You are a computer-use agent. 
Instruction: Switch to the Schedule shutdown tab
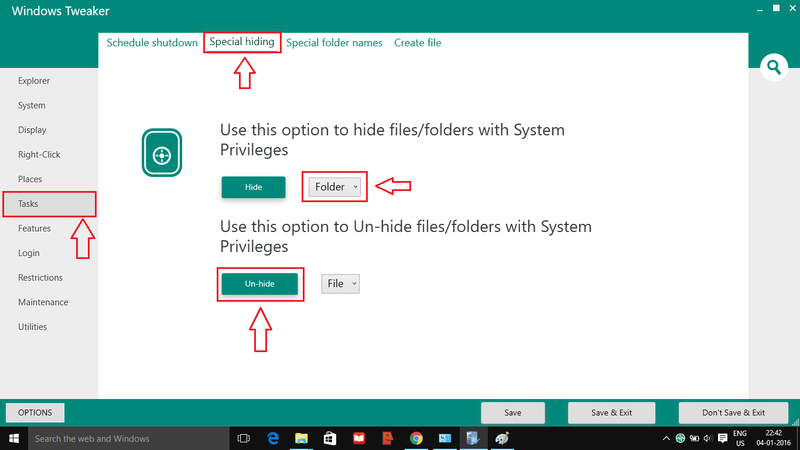152,43
